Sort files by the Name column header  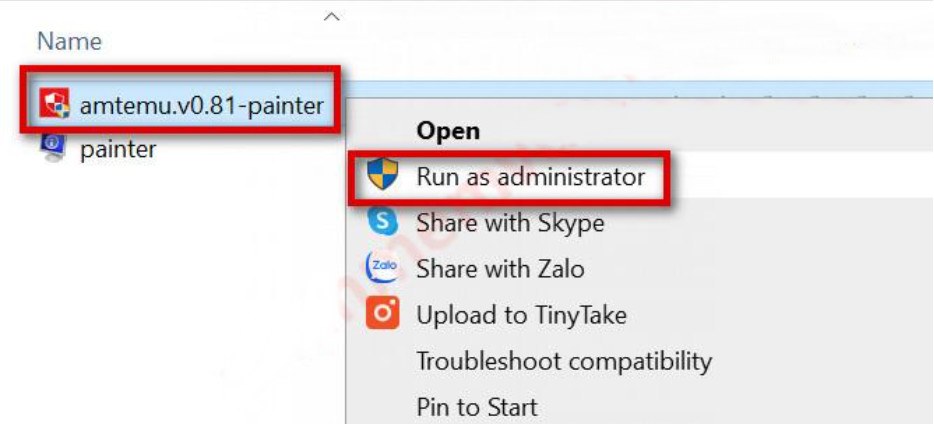point(69,41)
